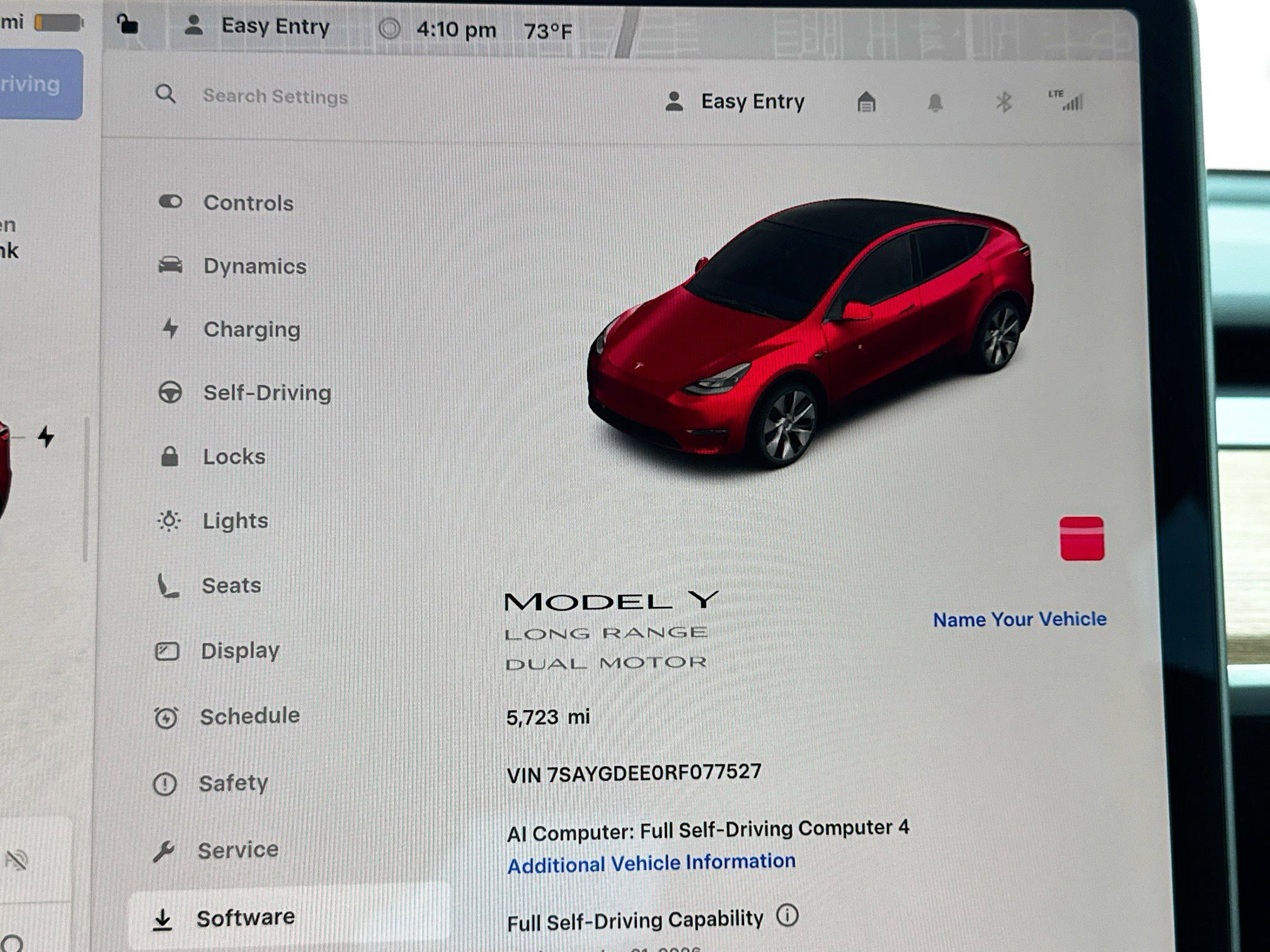Image resolution: width=1270 pixels, height=952 pixels.
Task: Open the Charging settings menu
Action: click(229, 329)
